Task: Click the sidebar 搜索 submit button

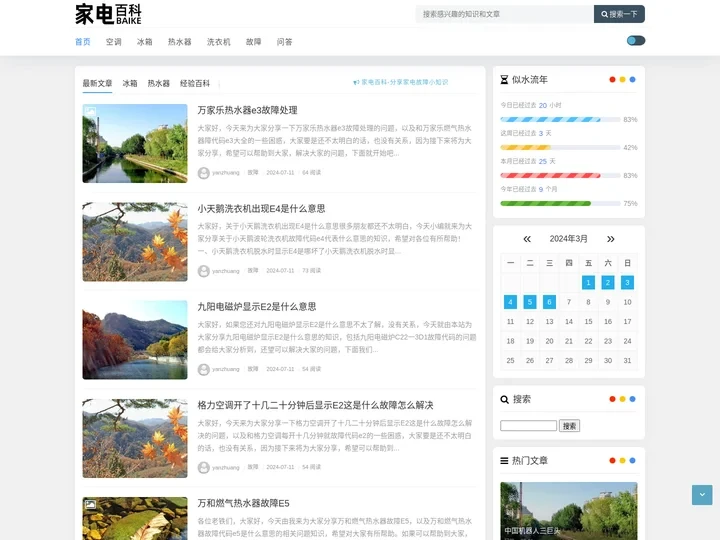Action: [569, 426]
